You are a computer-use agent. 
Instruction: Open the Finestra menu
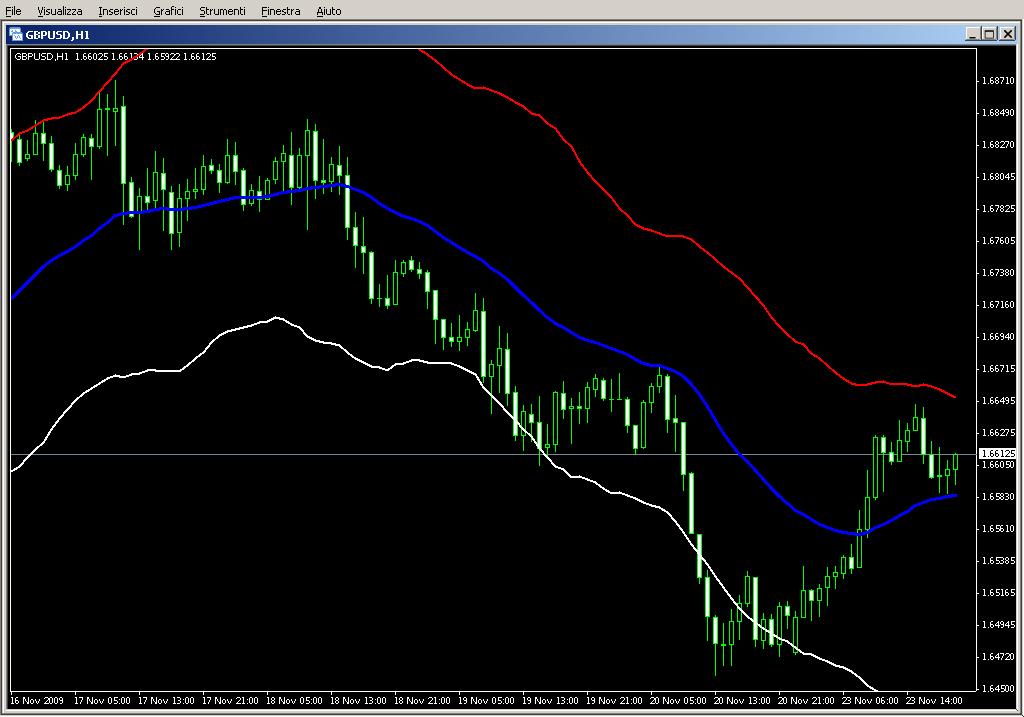[x=280, y=11]
